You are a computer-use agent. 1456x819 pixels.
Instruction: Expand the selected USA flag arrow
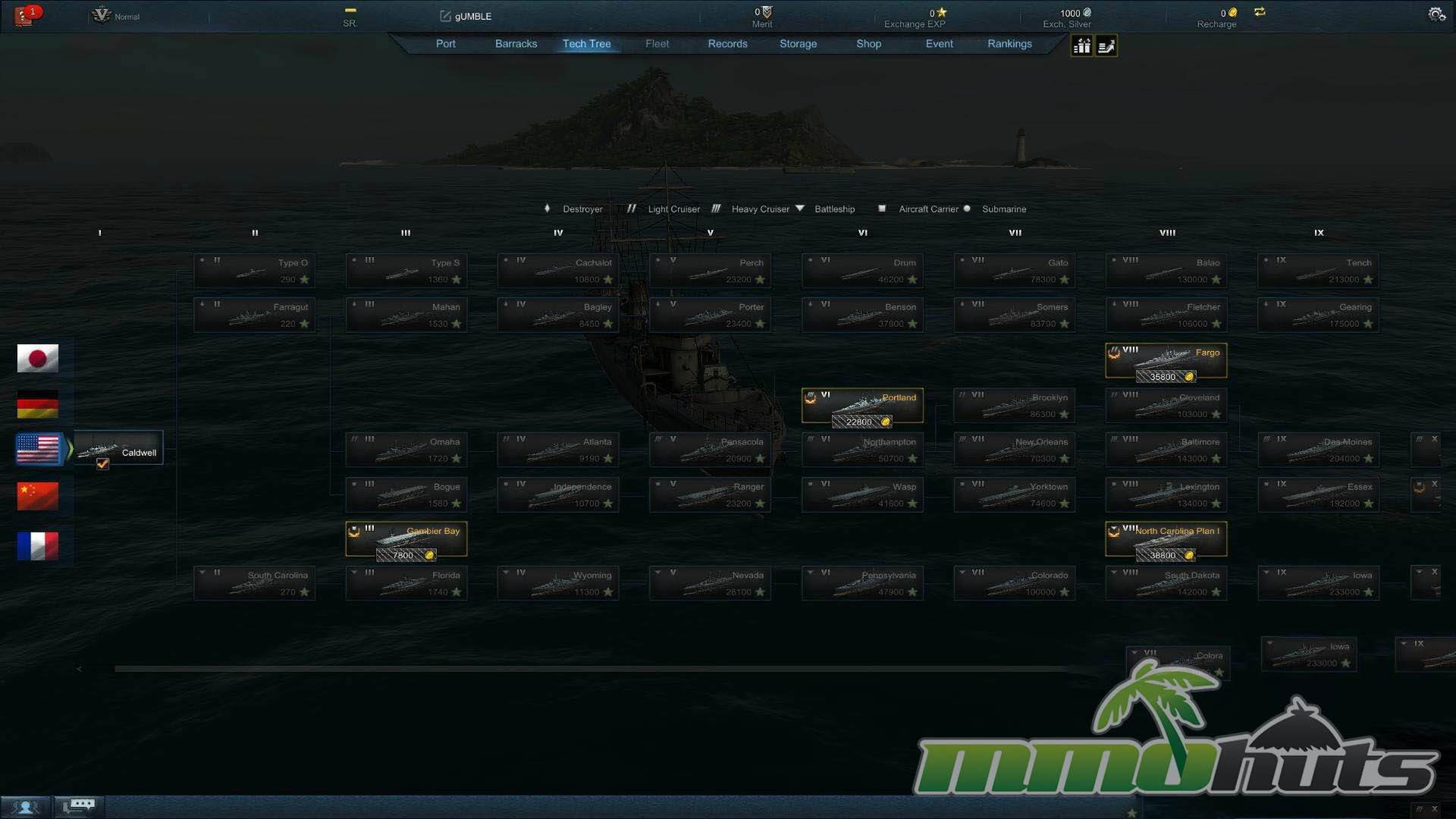pos(70,449)
